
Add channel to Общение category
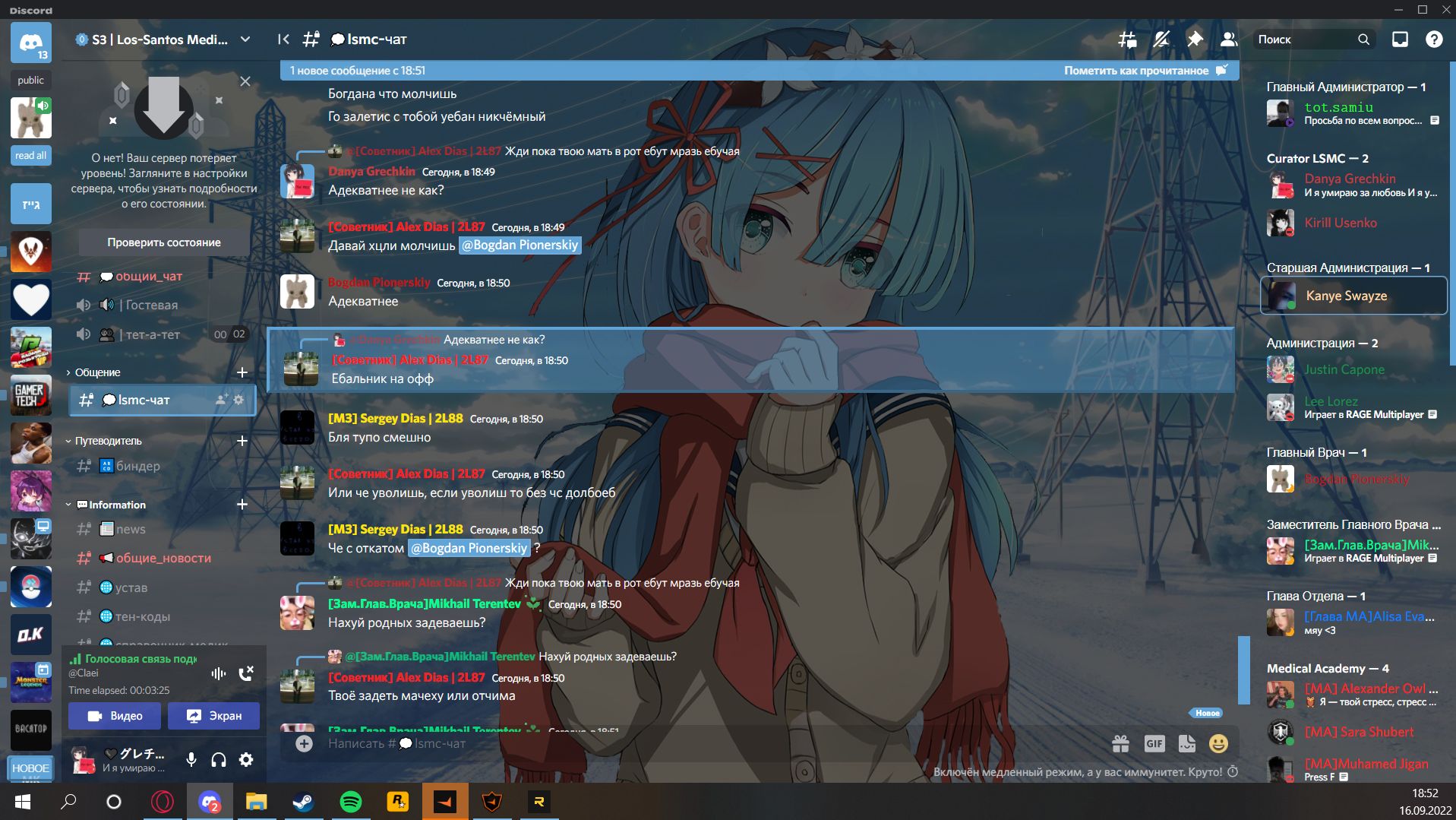(x=242, y=372)
